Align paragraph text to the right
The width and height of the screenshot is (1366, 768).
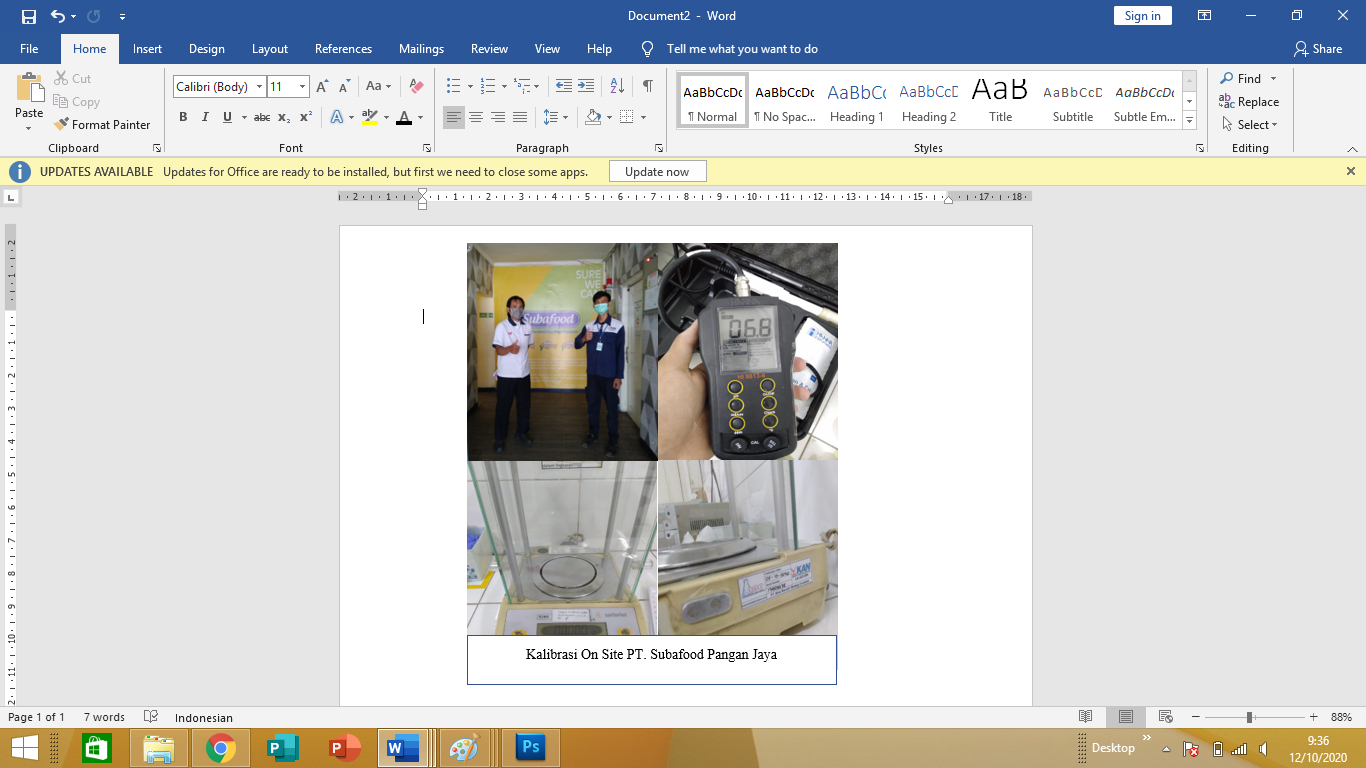(x=498, y=118)
